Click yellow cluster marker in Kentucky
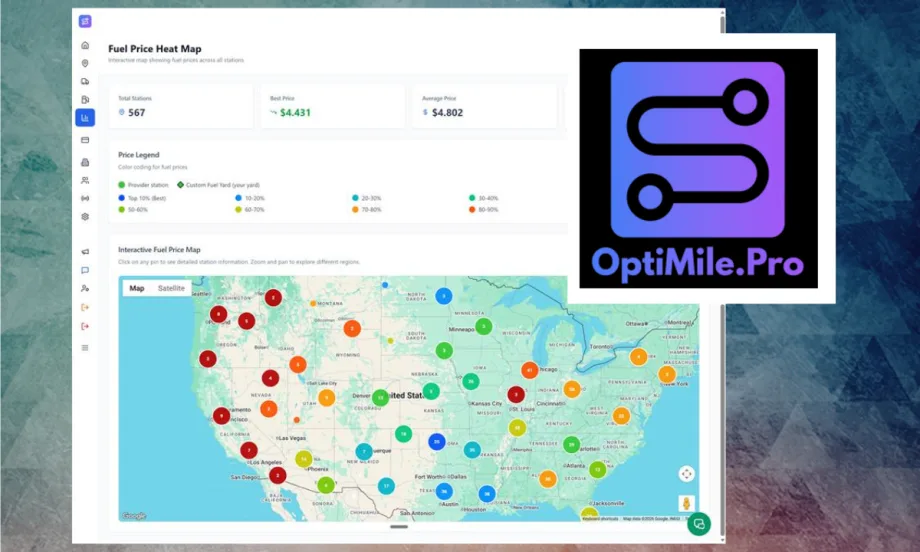The image size is (920, 552). click(x=517, y=428)
